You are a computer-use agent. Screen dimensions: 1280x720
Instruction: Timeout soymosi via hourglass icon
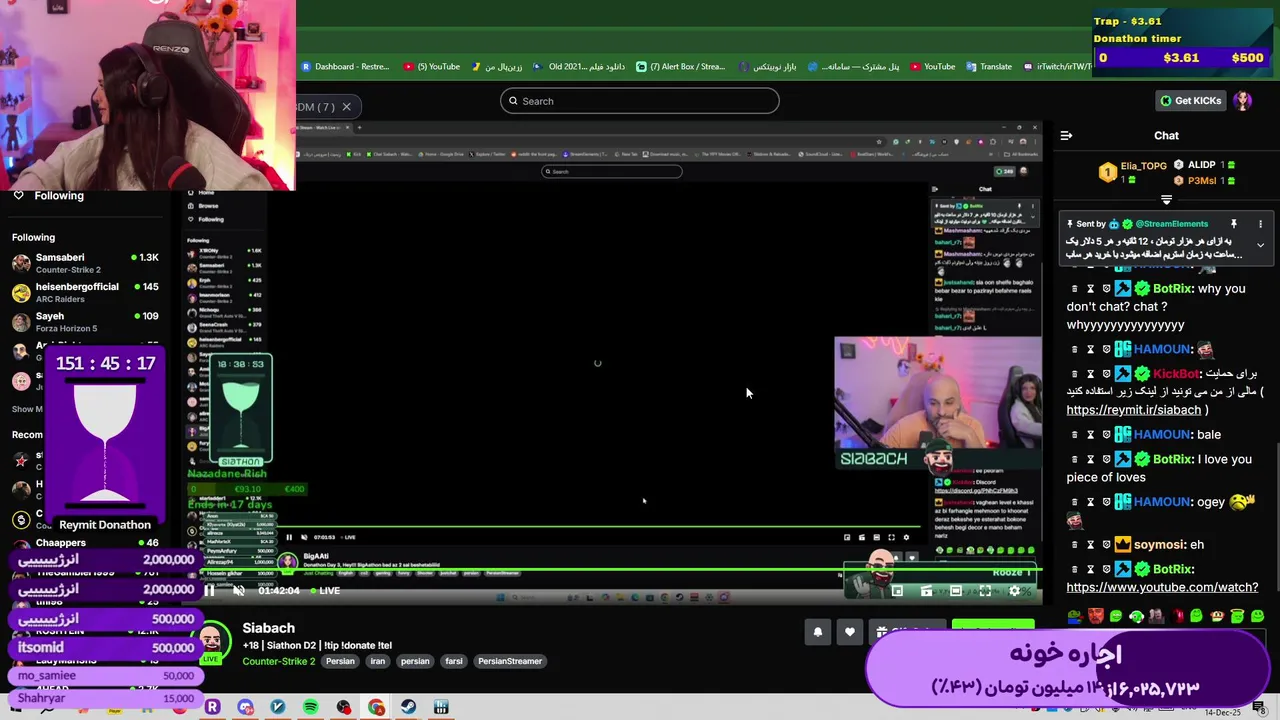point(1091,545)
